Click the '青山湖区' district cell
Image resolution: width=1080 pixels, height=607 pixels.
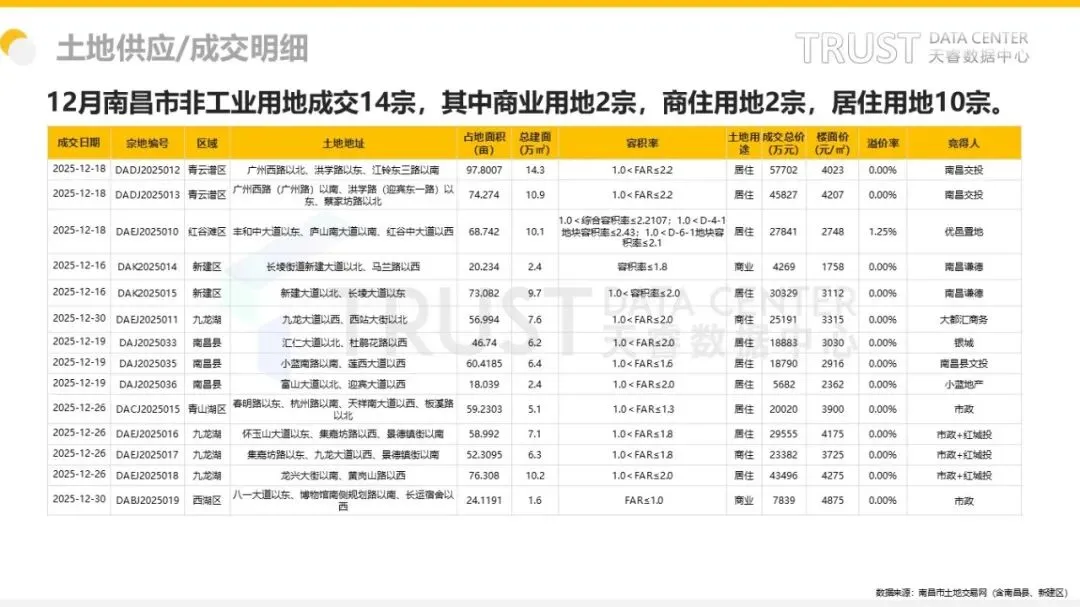pyautogui.click(x=207, y=409)
